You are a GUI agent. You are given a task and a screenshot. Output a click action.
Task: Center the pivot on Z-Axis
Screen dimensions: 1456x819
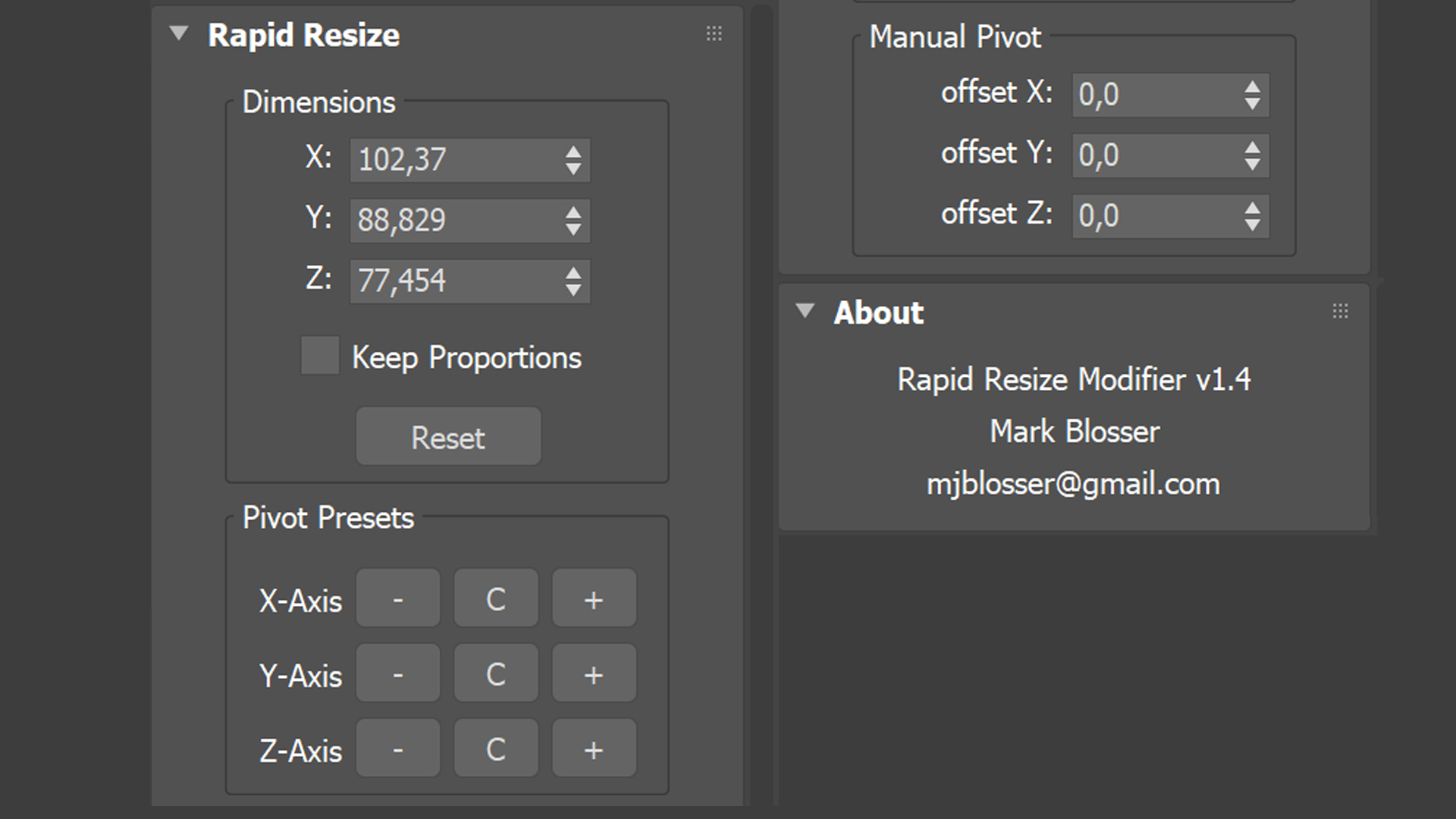[496, 748]
